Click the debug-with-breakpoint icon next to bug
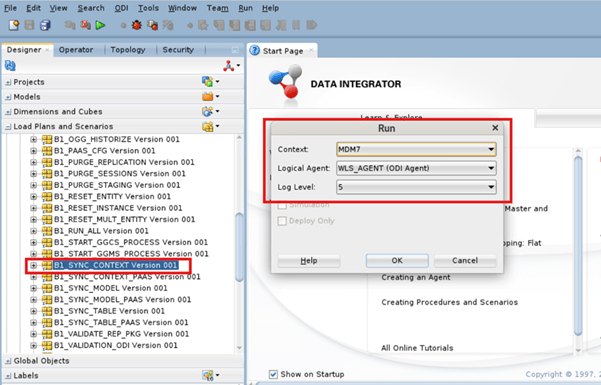 point(152,25)
